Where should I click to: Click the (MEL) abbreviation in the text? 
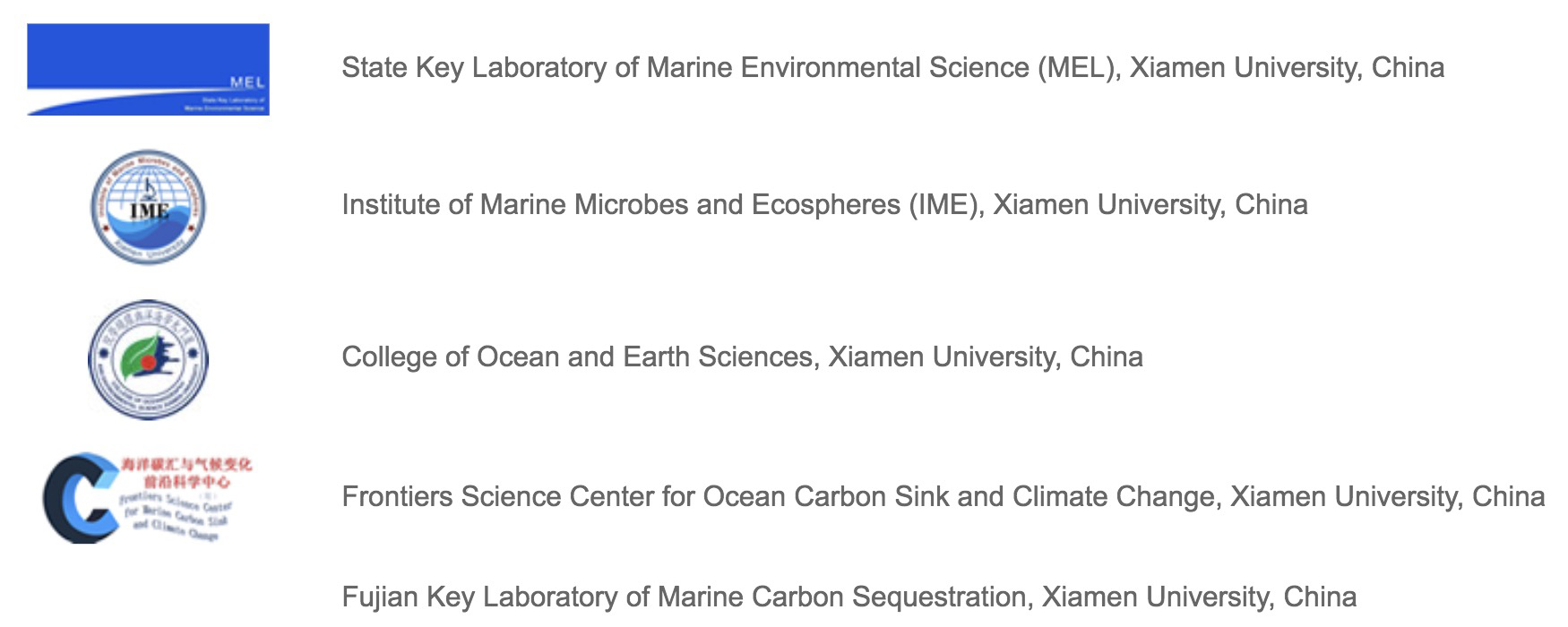click(x=1079, y=68)
